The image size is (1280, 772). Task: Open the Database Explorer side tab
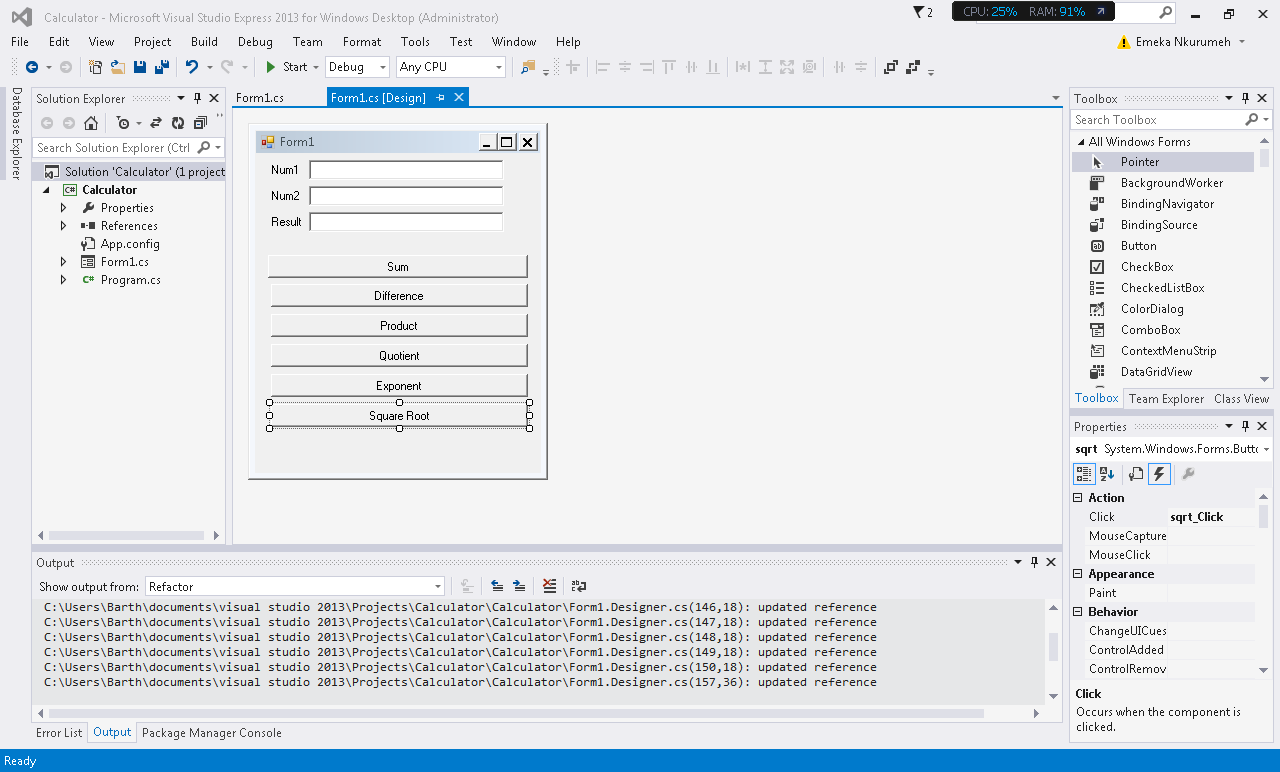[x=16, y=134]
